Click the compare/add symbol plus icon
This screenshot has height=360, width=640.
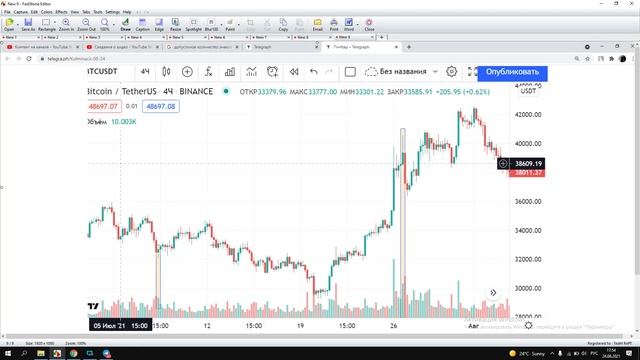coord(187,72)
